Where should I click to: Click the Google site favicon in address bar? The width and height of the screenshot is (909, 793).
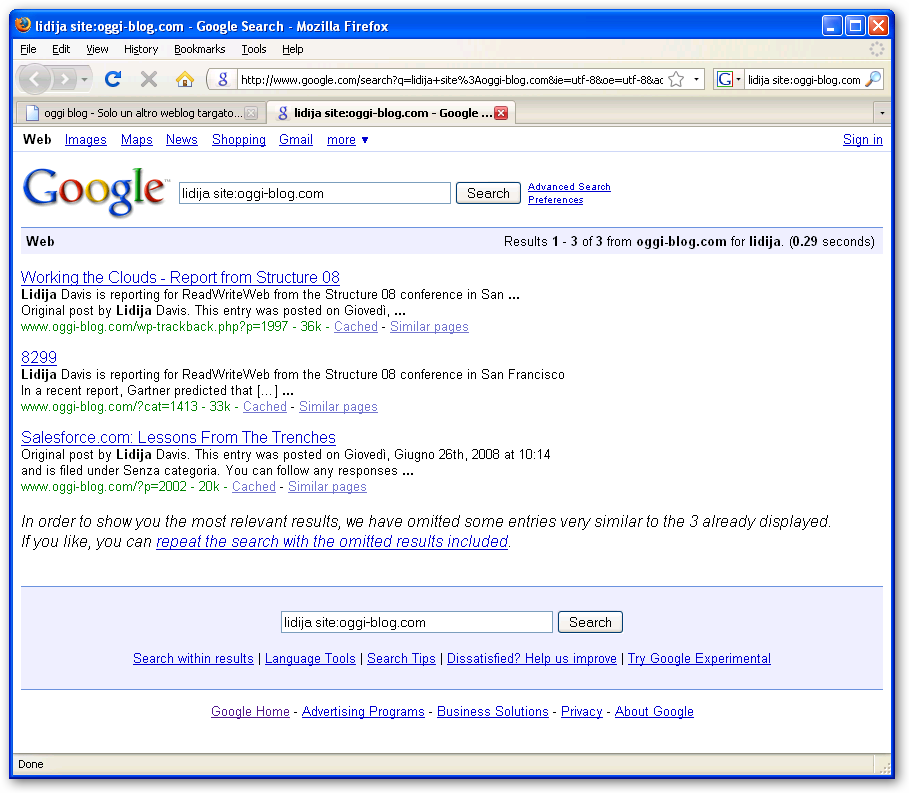click(223, 79)
